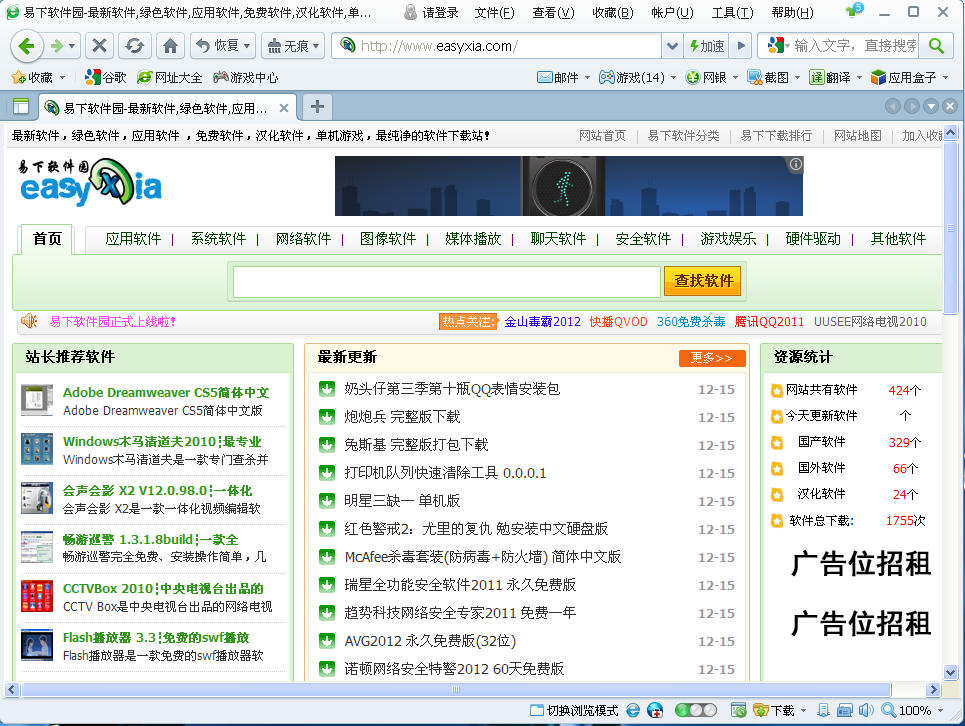Toggle the 切换浏览模式 browsing mode switch
Viewport: 965px width, 726px height.
573,710
